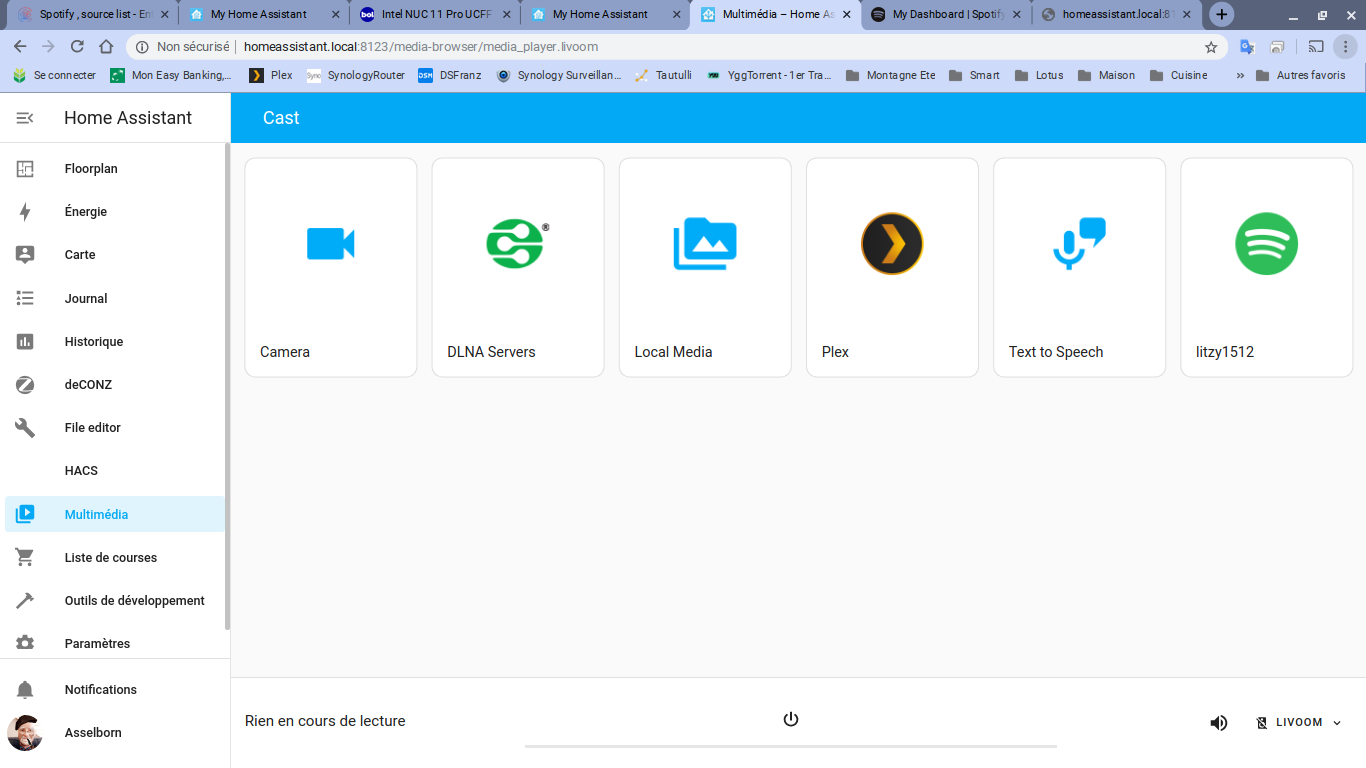Click the Google Translate extension icon
1366x768 pixels.
1247,47
